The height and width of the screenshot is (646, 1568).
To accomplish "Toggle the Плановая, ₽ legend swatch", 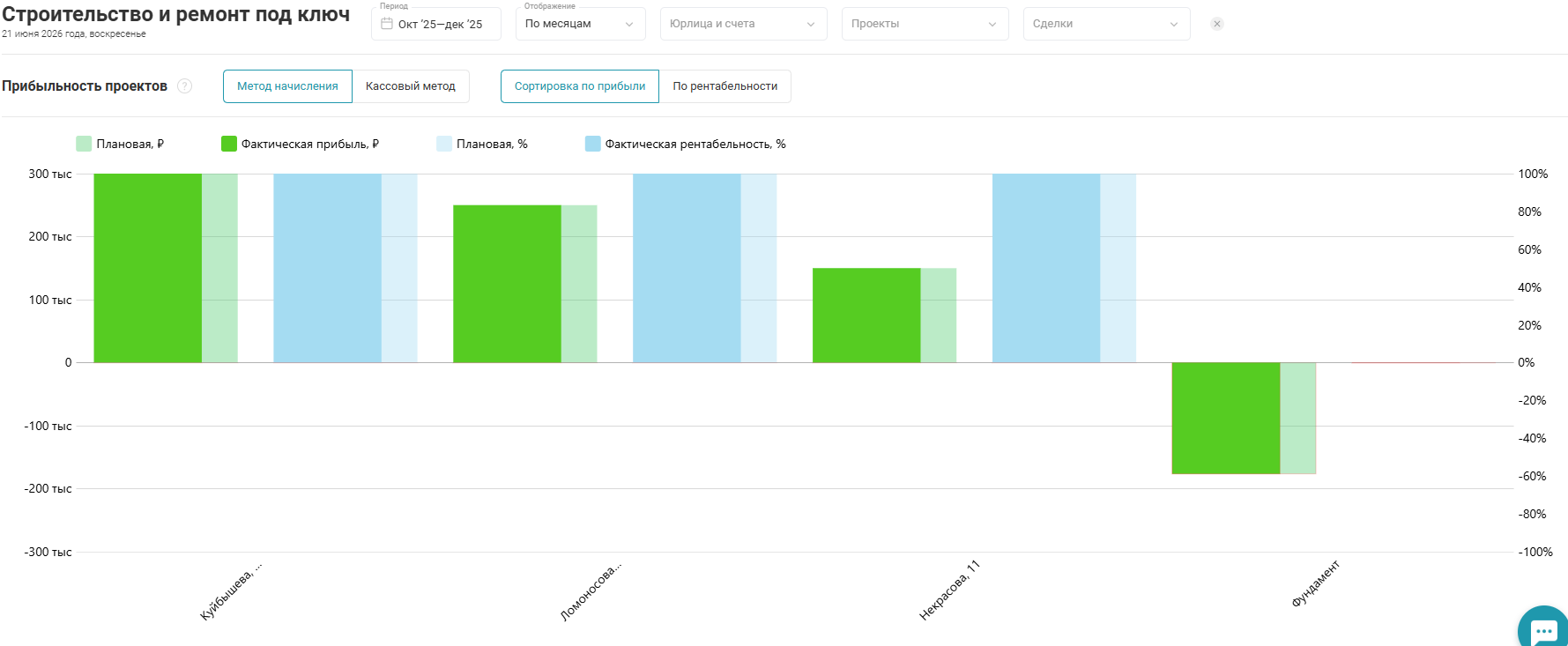I will 84,144.
